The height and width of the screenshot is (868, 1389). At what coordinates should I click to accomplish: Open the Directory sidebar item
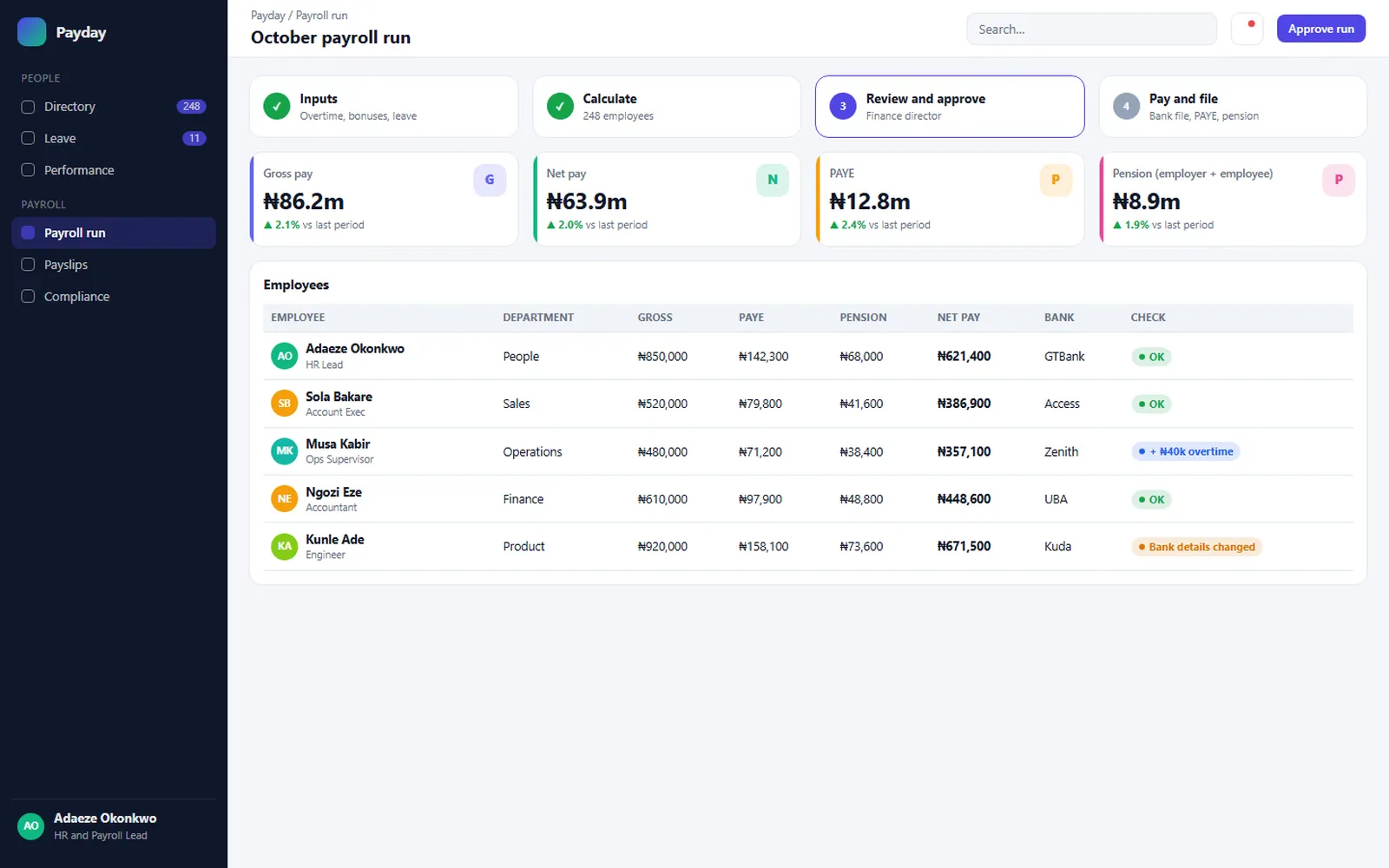(114, 107)
